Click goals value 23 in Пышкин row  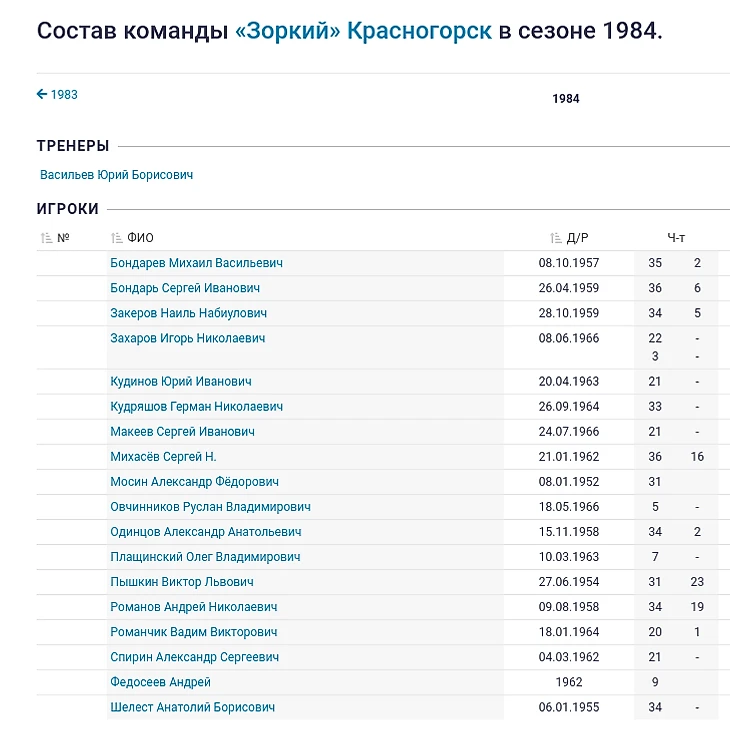point(697,582)
